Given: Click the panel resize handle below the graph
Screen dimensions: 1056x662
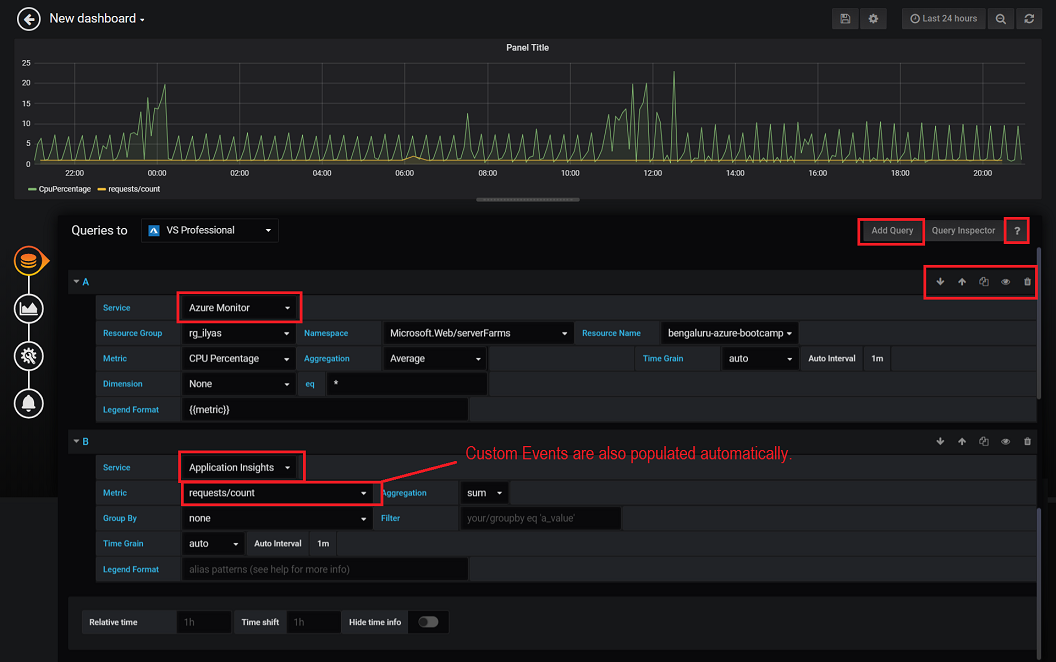Looking at the screenshot, I should click(528, 199).
